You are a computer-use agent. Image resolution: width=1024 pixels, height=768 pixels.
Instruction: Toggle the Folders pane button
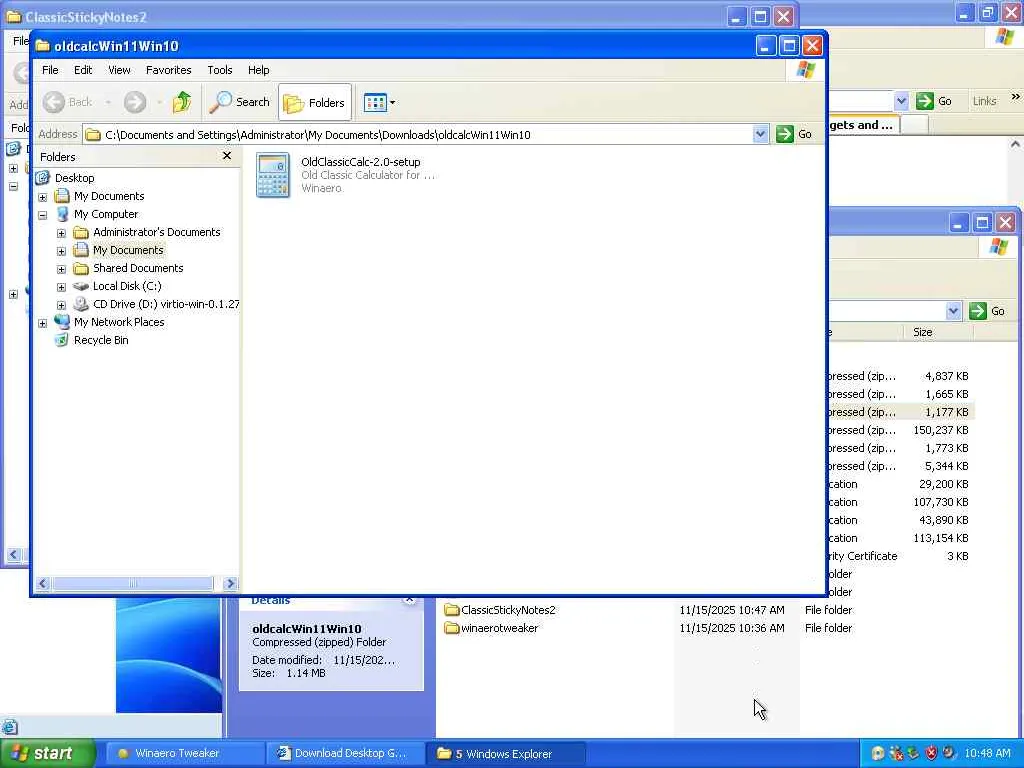coord(315,103)
